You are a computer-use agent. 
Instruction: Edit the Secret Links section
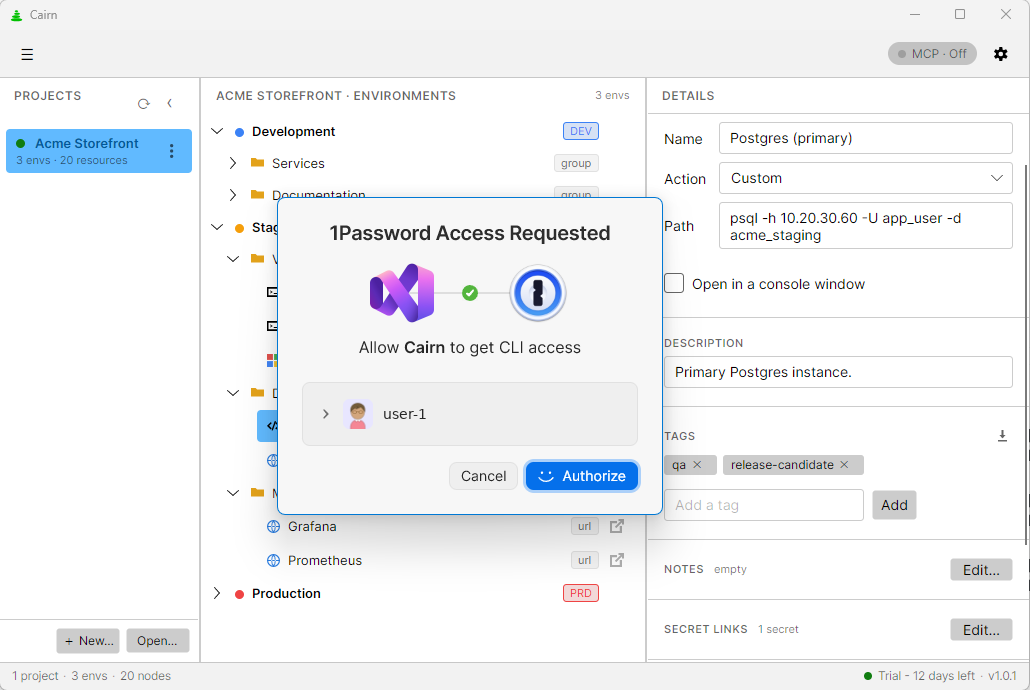[x=981, y=630]
